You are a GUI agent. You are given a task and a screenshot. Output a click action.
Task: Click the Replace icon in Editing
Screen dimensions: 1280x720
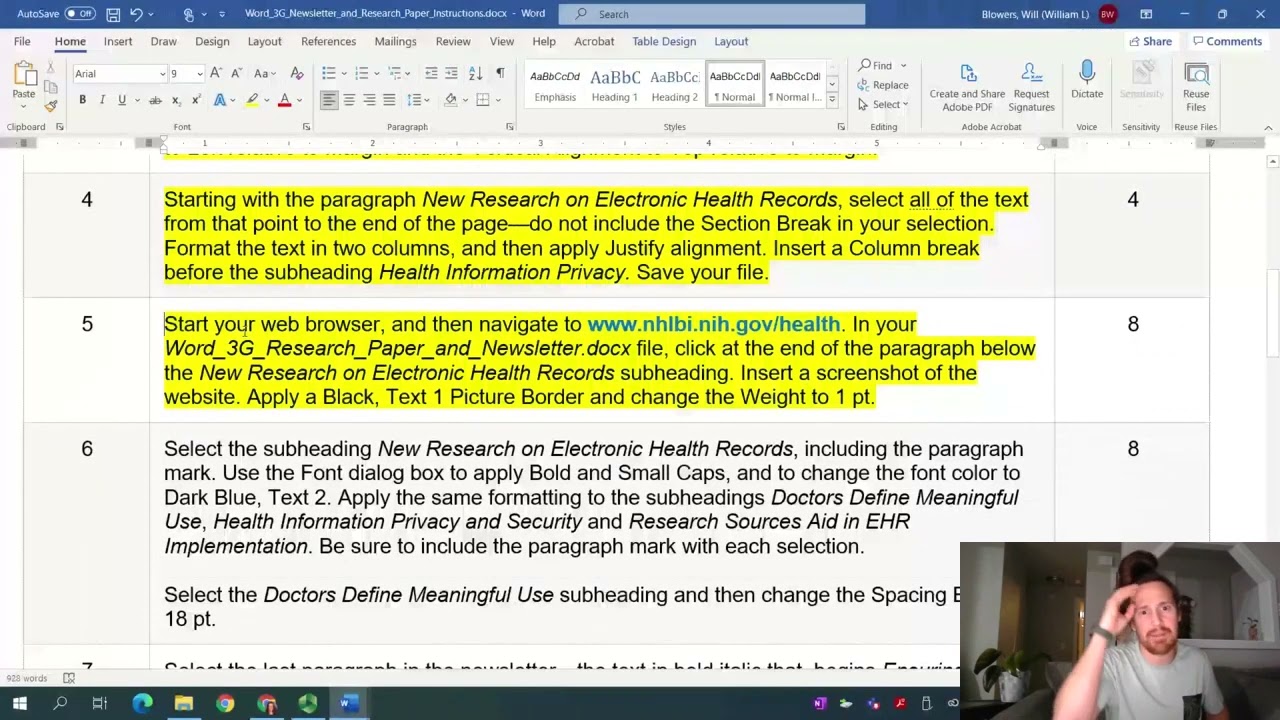click(884, 85)
